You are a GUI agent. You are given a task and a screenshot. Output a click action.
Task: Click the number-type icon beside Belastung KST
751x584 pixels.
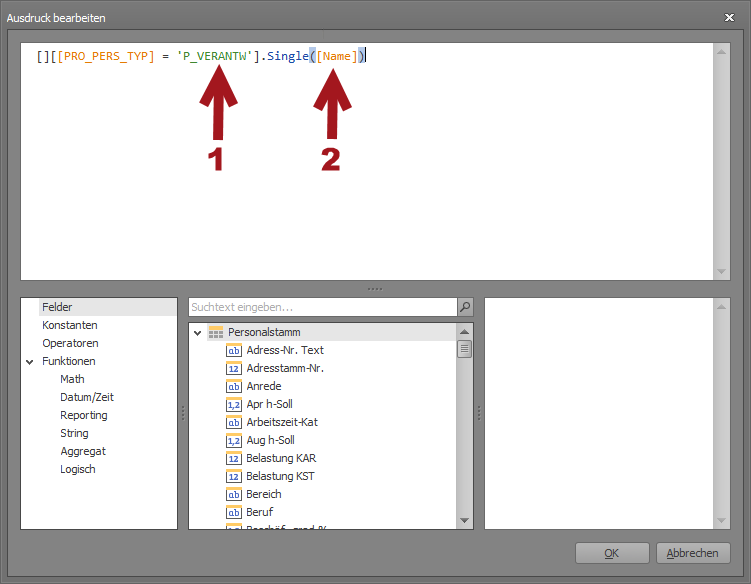click(x=234, y=476)
